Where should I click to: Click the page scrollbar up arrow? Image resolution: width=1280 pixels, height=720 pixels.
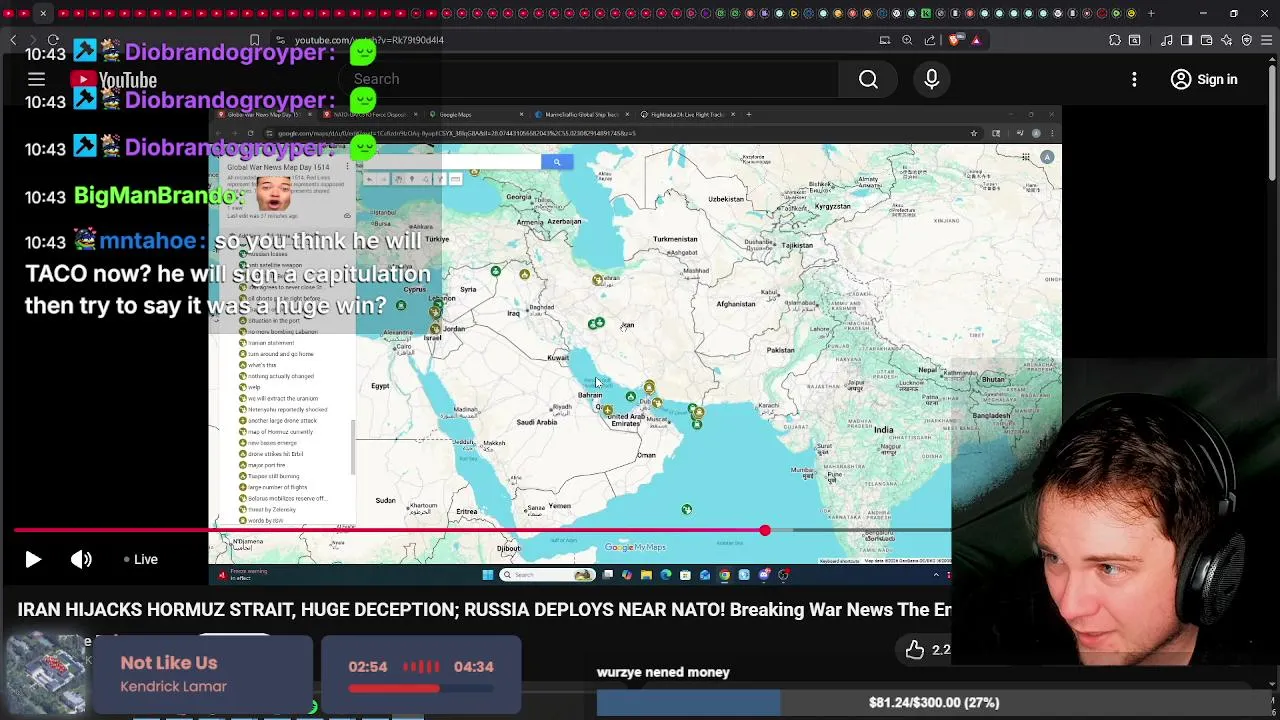(1271, 60)
